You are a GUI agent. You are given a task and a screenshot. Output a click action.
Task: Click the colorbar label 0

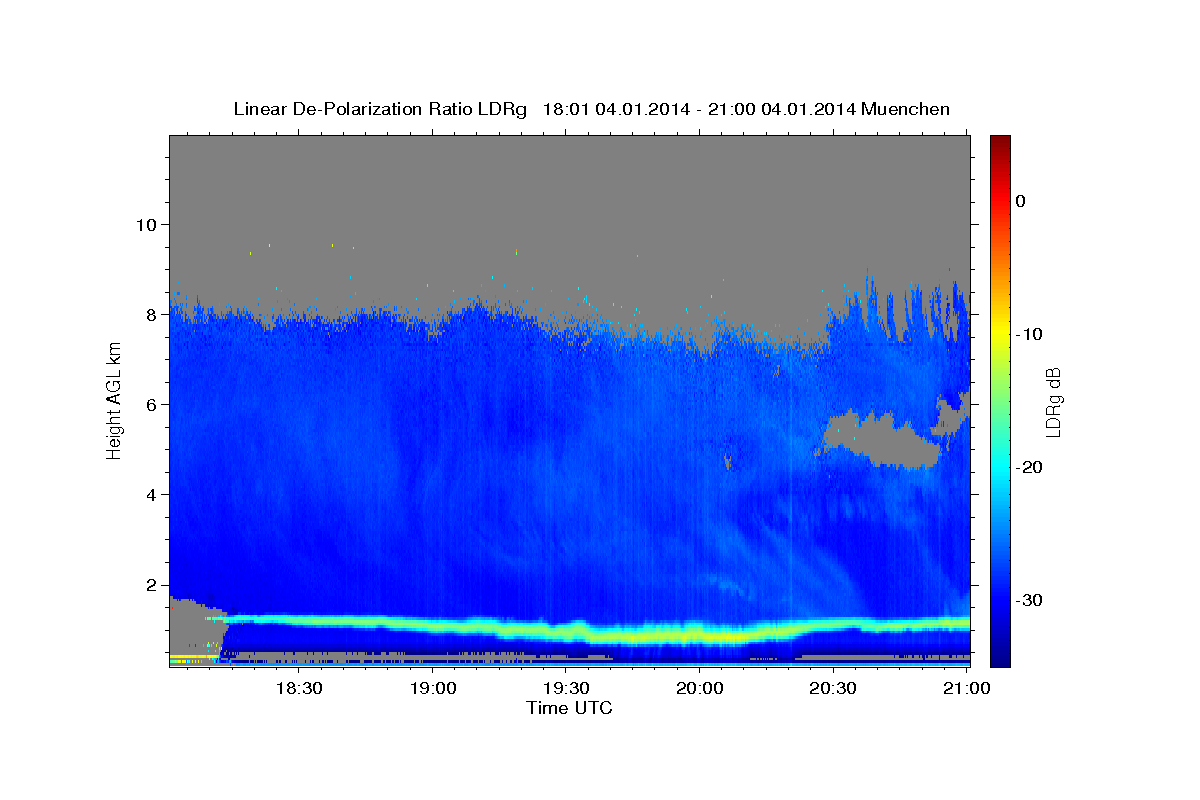[x=1021, y=201]
